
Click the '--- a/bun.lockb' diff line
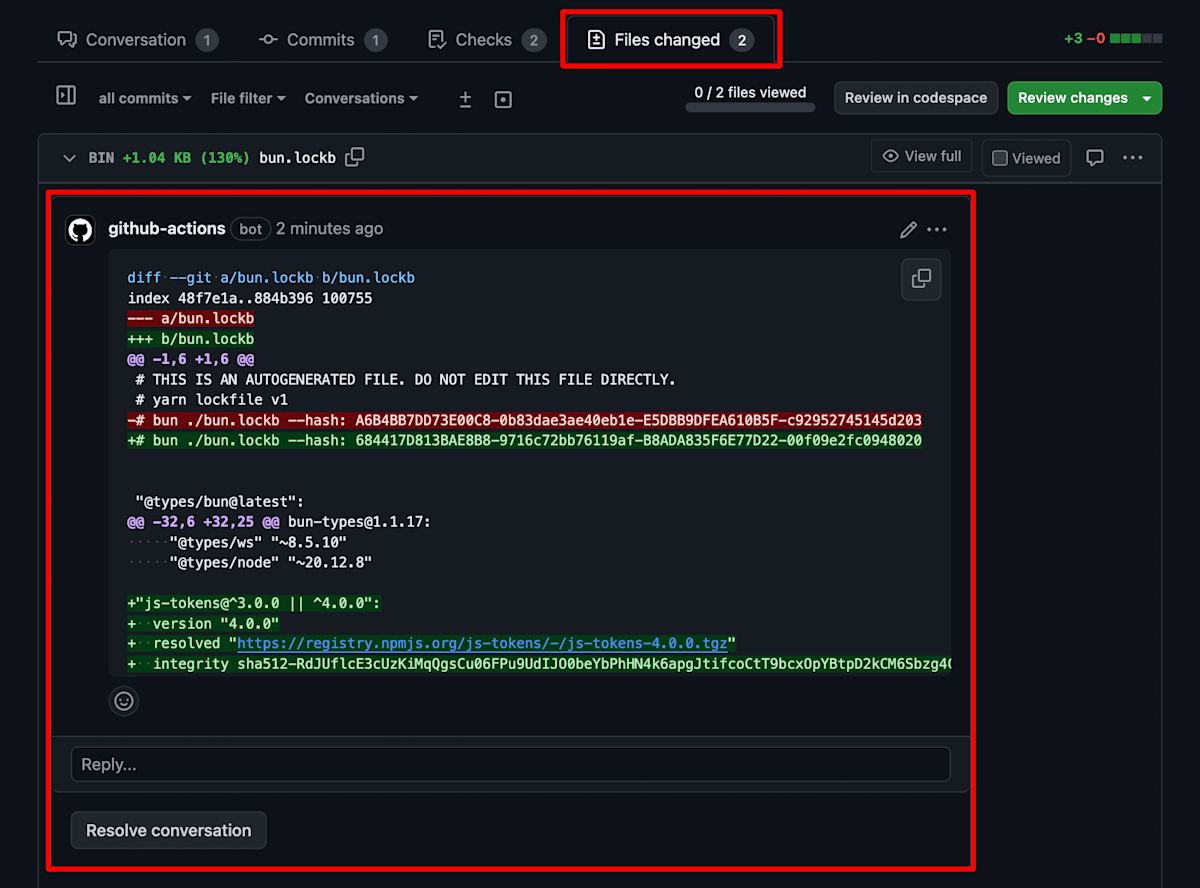191,318
